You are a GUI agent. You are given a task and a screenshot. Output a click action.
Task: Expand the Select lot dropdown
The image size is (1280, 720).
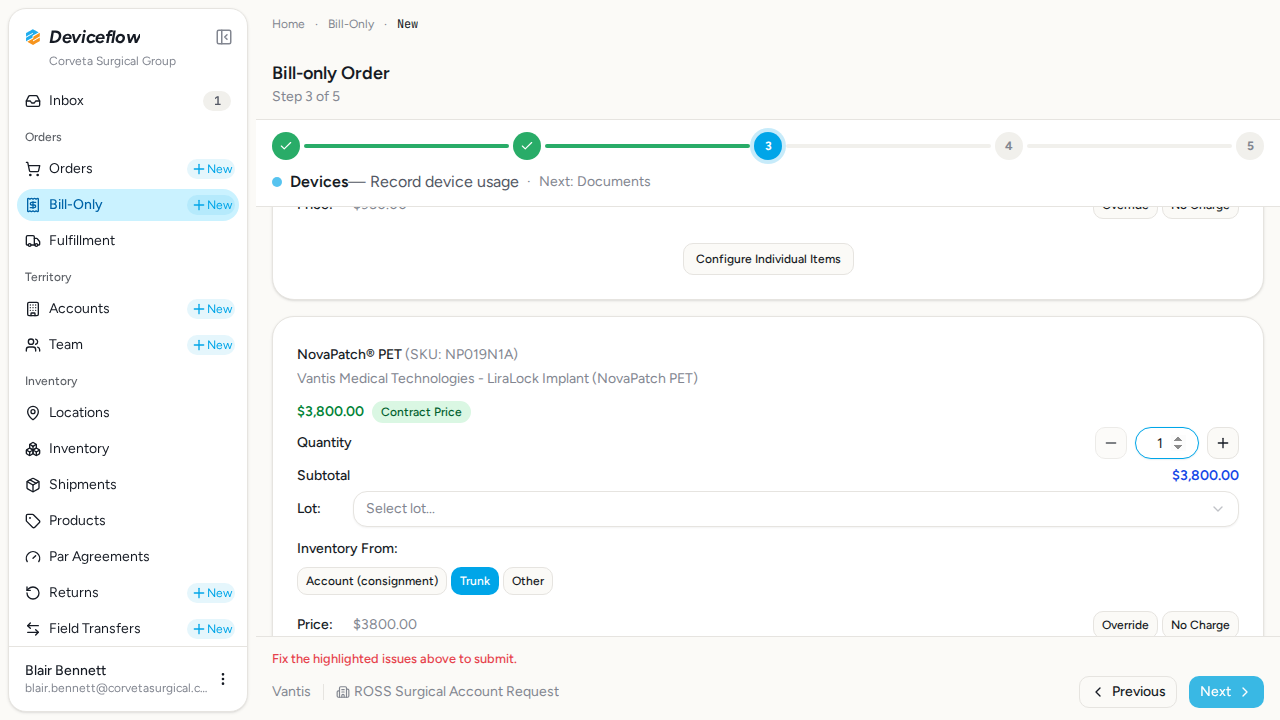click(x=796, y=509)
